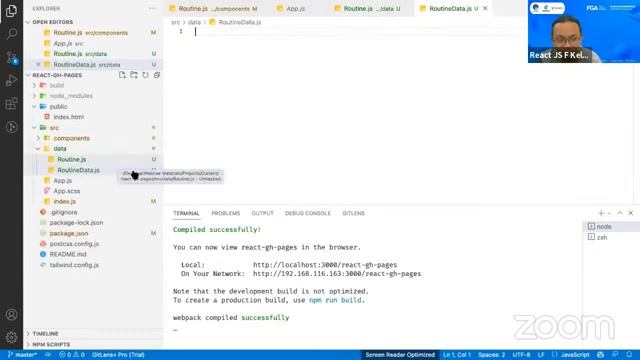Refresh the explorer file tree

click(145, 75)
